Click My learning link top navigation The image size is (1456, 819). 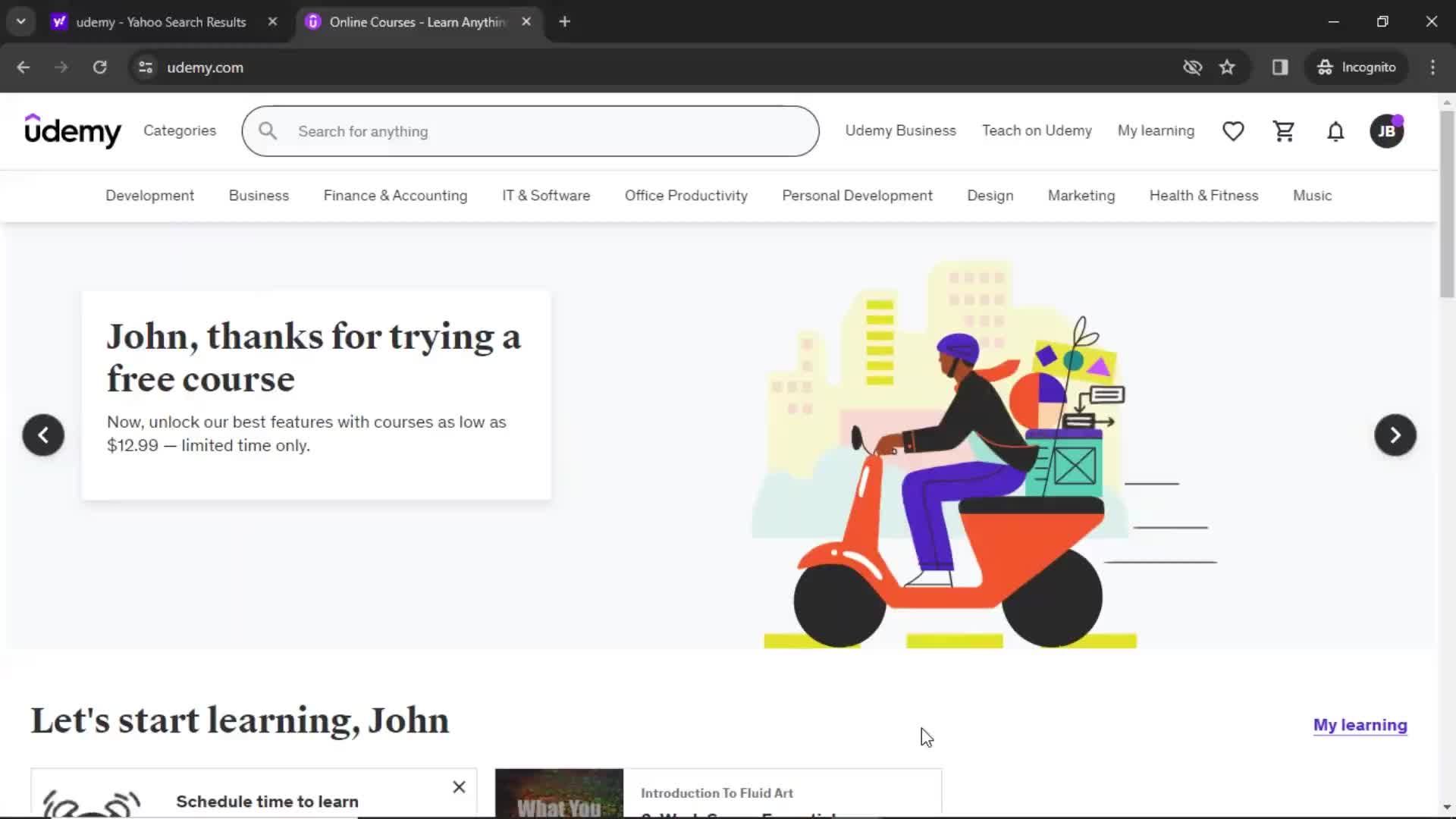1156,131
